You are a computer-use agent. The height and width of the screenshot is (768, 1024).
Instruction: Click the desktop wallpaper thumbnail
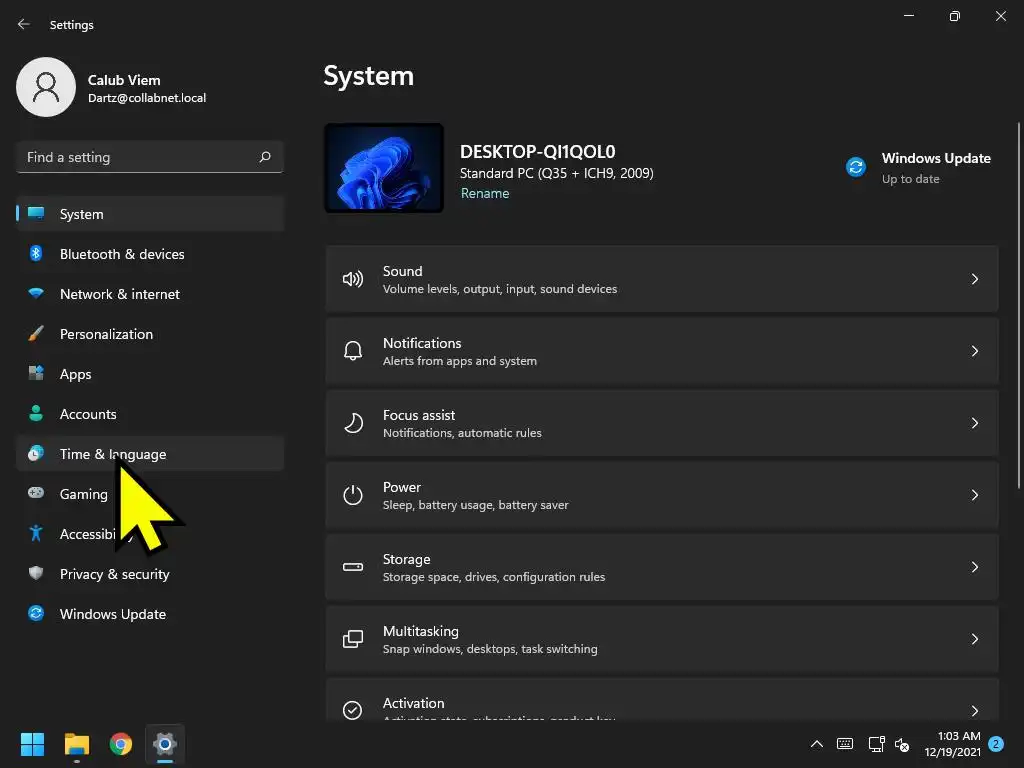[384, 168]
